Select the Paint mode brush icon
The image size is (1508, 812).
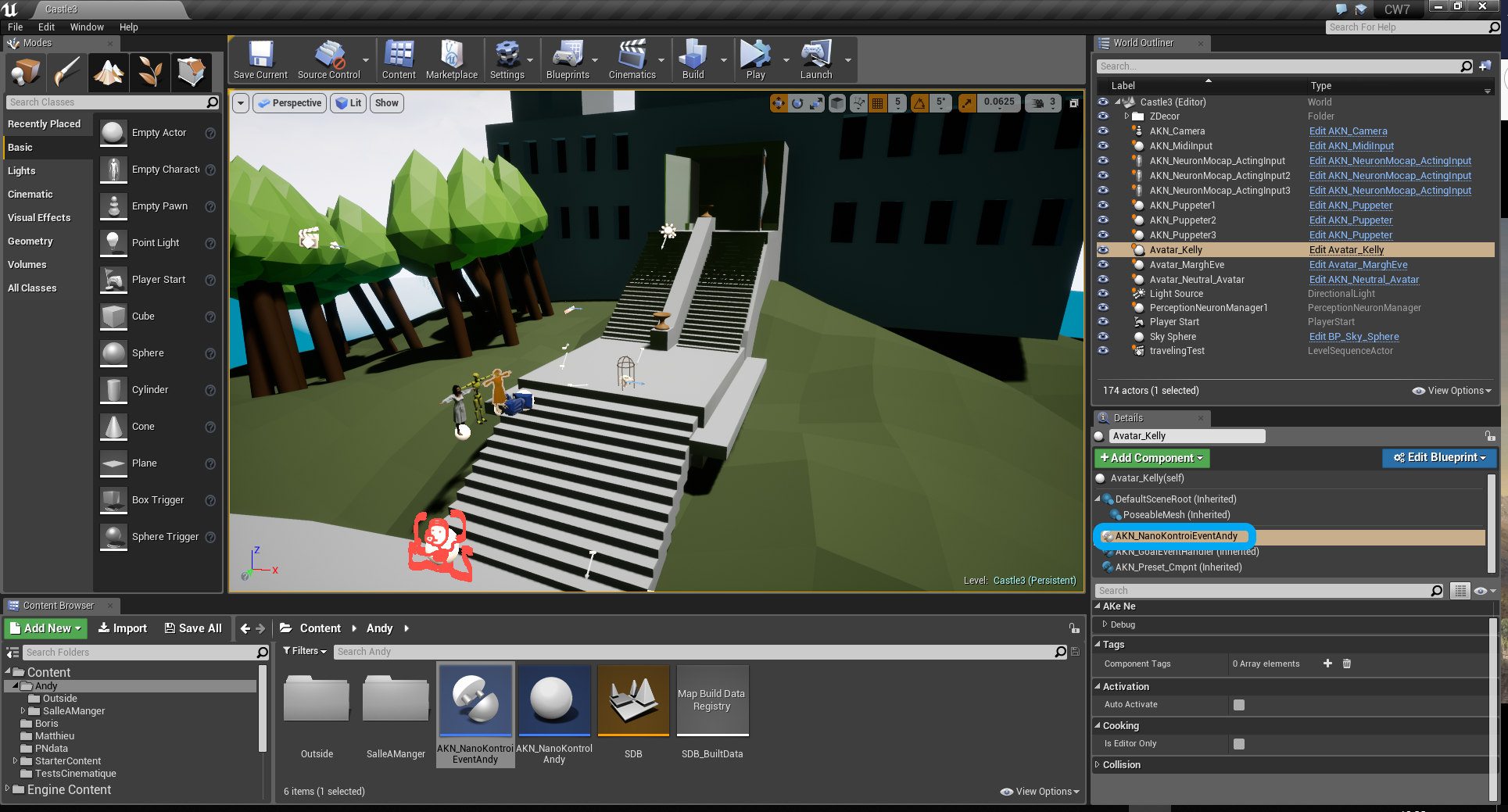pyautogui.click(x=66, y=72)
